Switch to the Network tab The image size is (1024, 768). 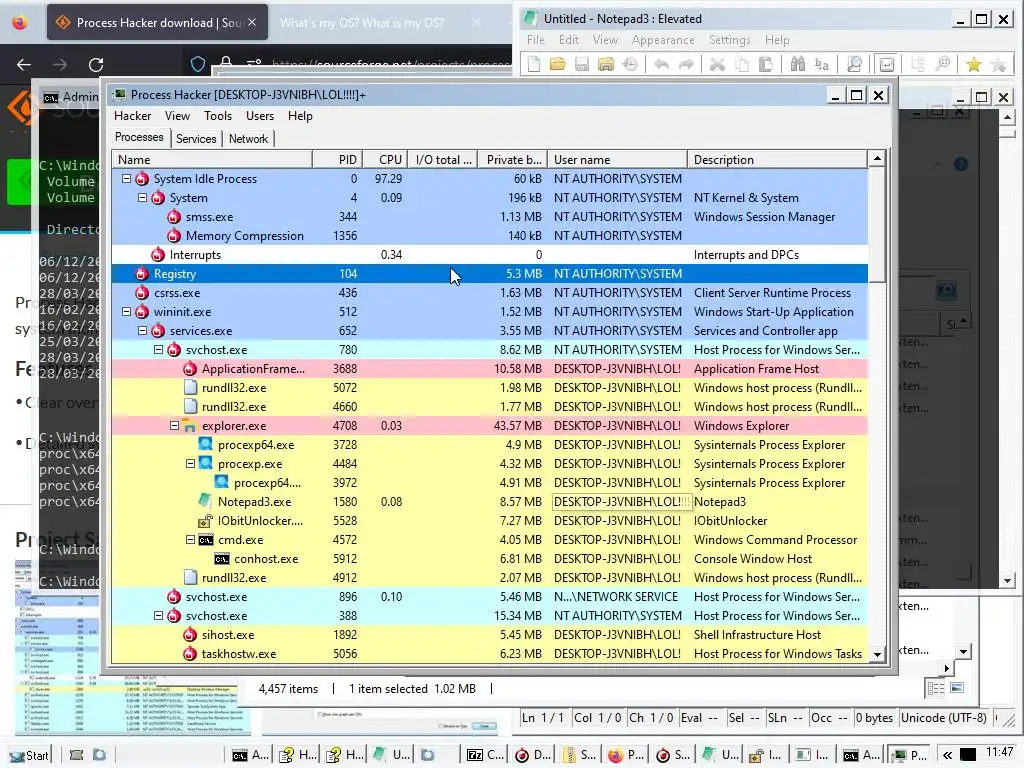click(248, 138)
